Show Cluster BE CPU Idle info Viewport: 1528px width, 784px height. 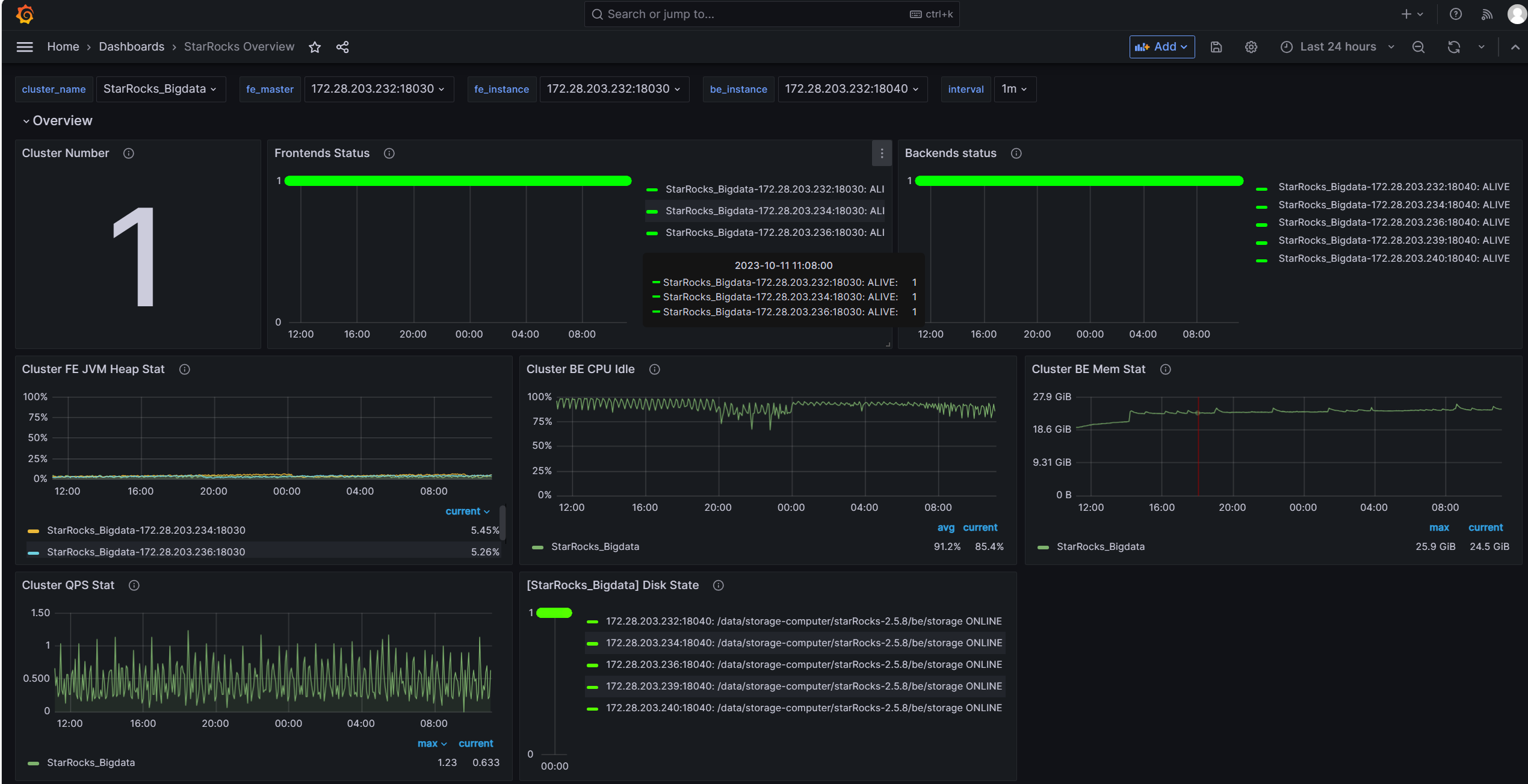[x=655, y=369]
